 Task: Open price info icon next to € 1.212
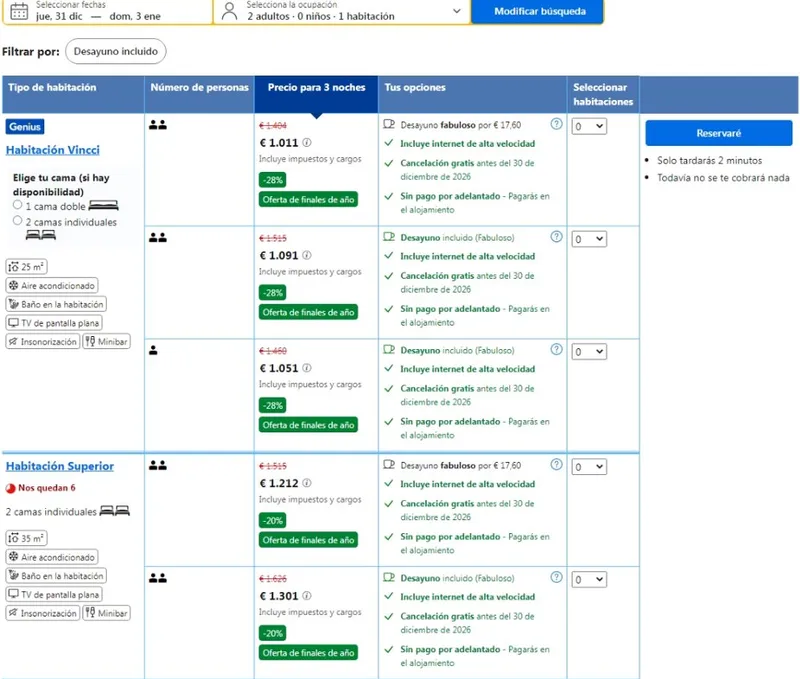[x=307, y=483]
